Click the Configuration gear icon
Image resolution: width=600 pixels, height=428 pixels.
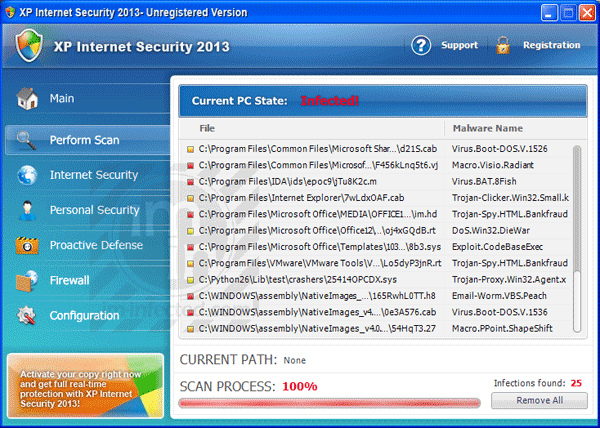tap(26, 316)
